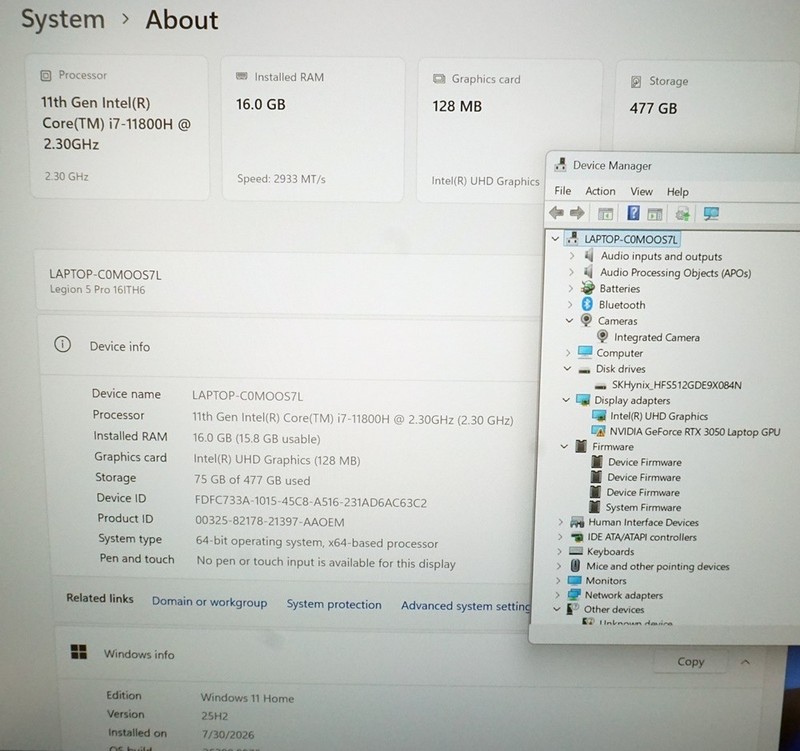The image size is (800, 751).
Task: Click the Installed RAM card
Action: pos(312,129)
